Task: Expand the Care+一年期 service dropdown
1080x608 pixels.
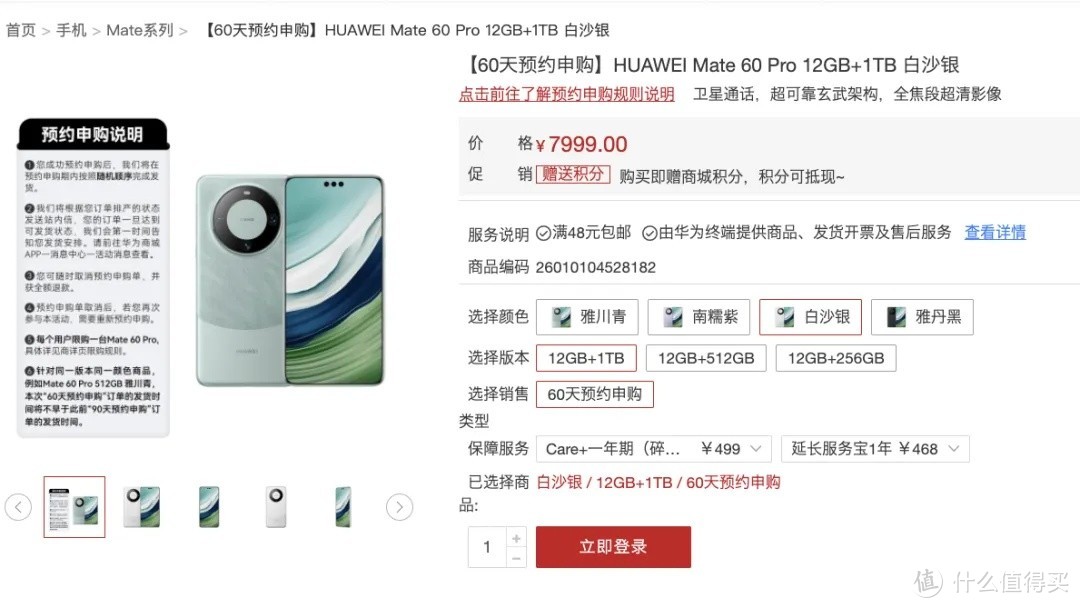Action: (654, 449)
